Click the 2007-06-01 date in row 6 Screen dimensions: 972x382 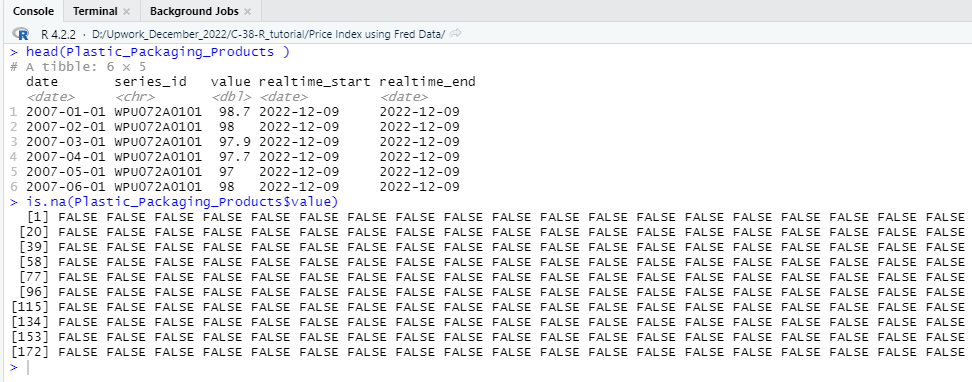(x=66, y=187)
